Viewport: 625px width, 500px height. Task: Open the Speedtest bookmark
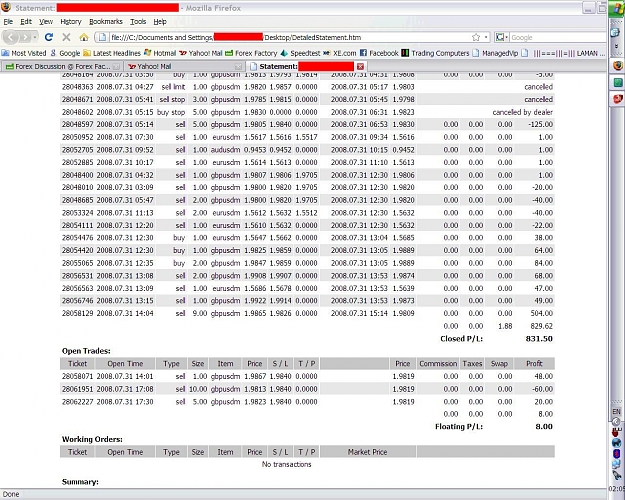pos(300,53)
